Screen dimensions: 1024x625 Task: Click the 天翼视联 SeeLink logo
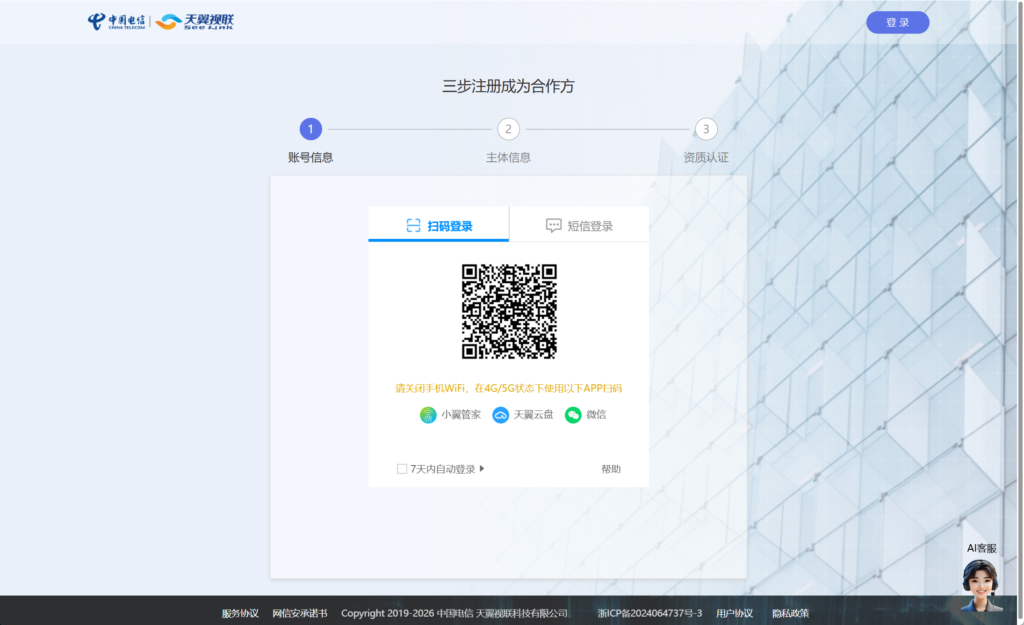click(x=194, y=22)
